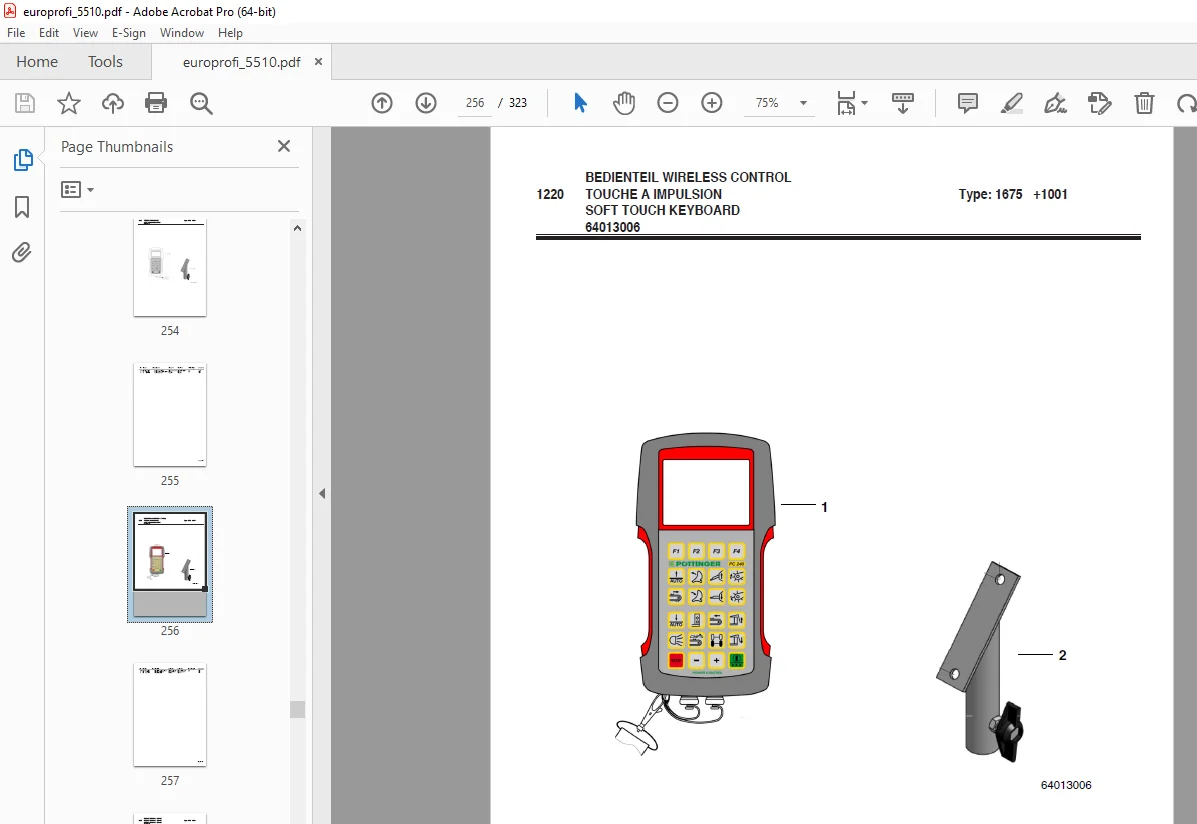
Task: Click the '1220' section number
Action: click(550, 195)
